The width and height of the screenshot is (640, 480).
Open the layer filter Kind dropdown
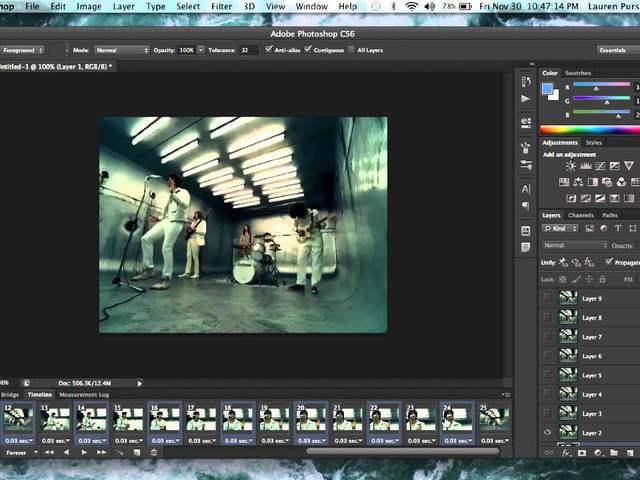tap(560, 229)
